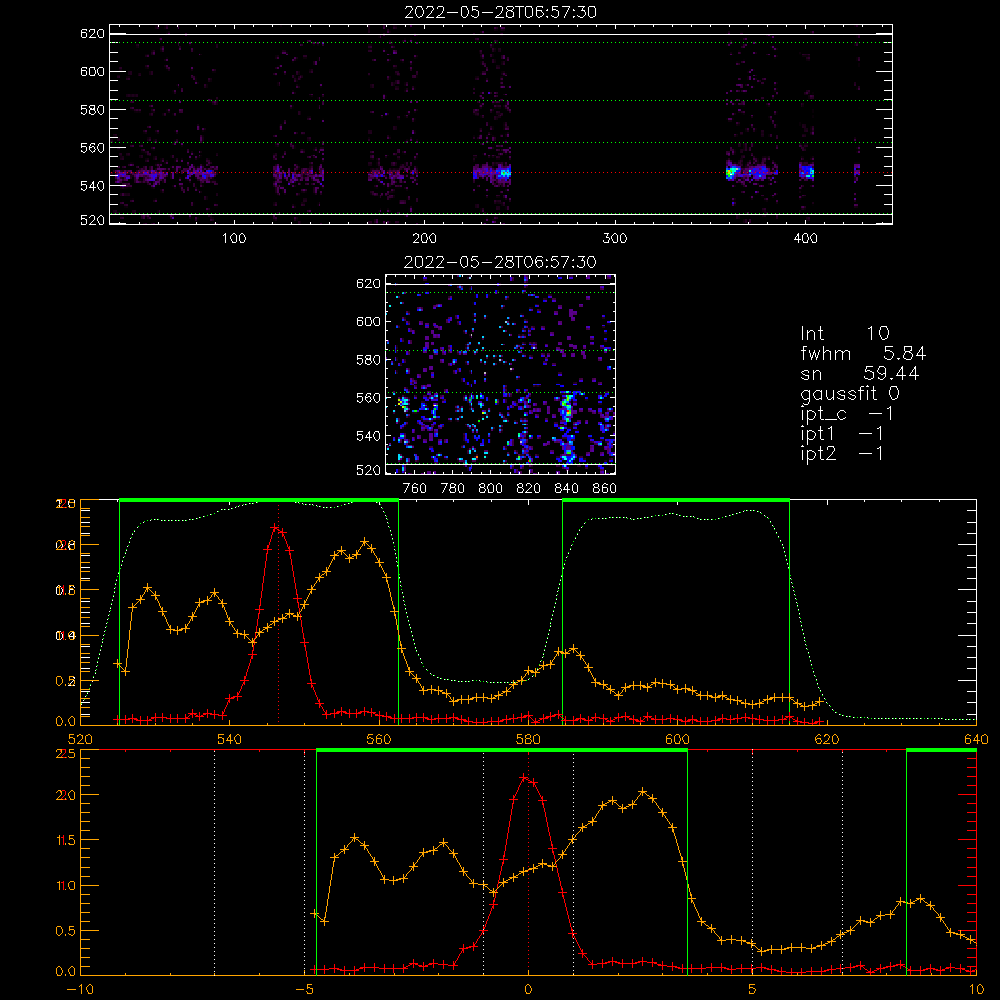
Task: Select the 'Int 10' readout text
Action: (x=844, y=334)
